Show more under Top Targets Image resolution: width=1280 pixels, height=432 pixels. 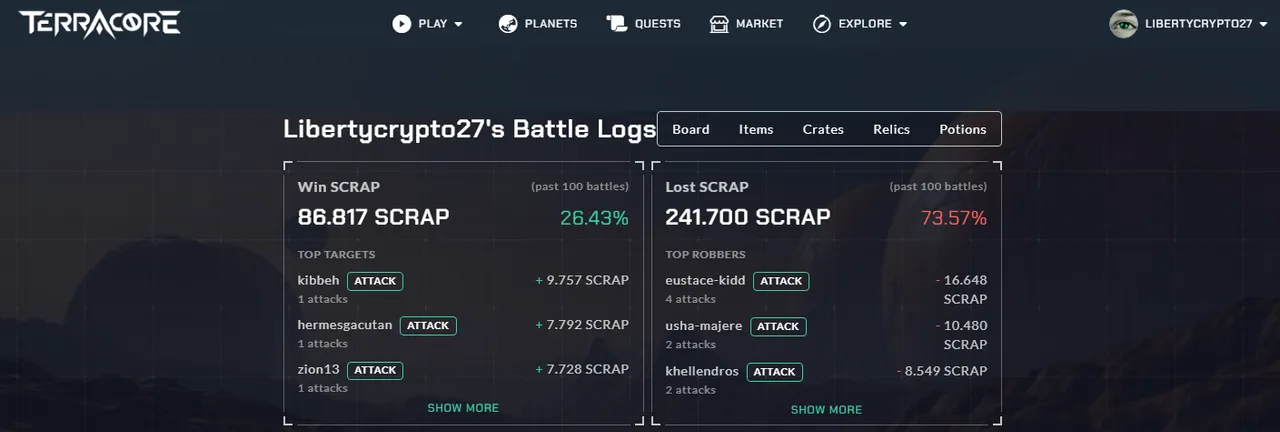pos(463,408)
